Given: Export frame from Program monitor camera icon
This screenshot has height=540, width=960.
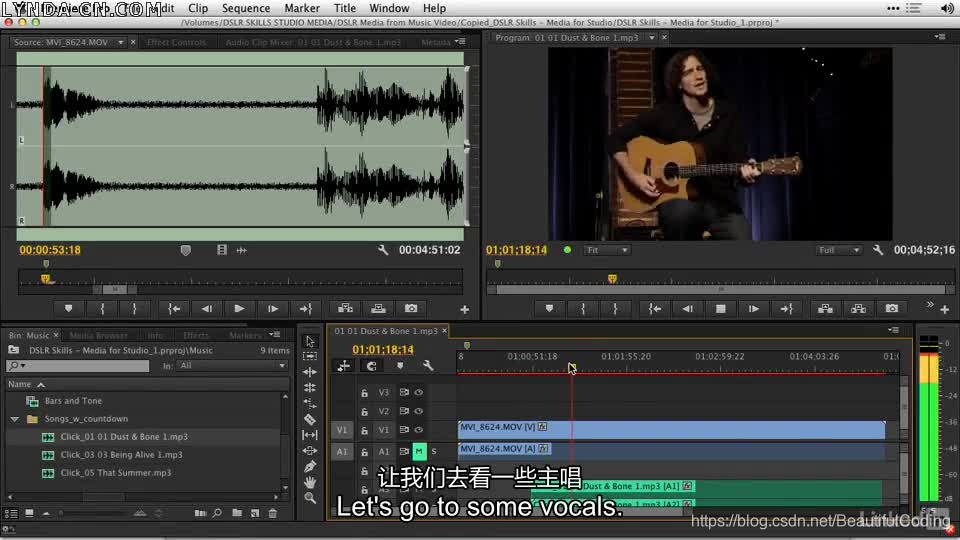Looking at the screenshot, I should (x=892, y=309).
